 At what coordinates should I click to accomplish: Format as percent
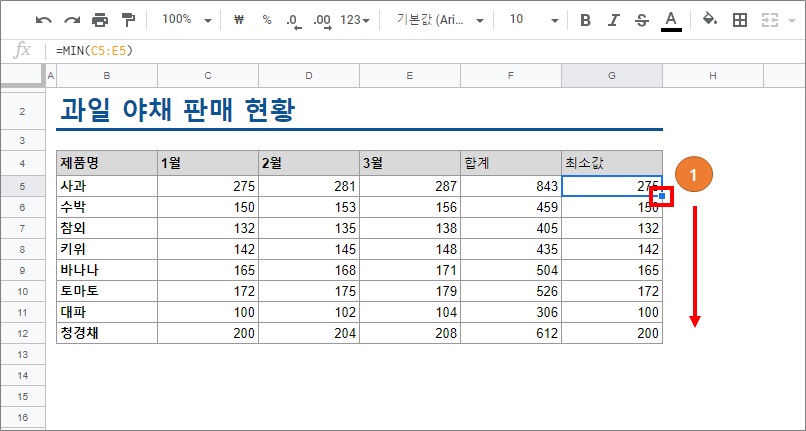point(267,20)
